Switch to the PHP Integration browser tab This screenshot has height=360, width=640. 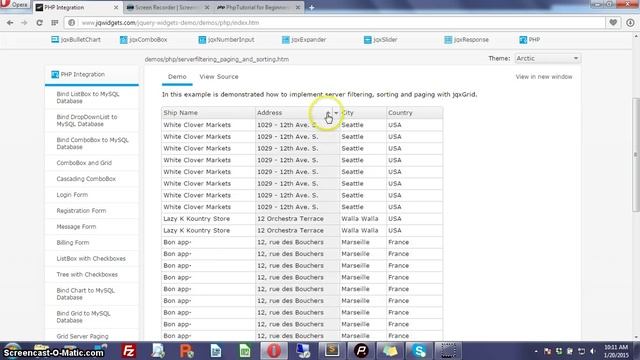pos(76,8)
